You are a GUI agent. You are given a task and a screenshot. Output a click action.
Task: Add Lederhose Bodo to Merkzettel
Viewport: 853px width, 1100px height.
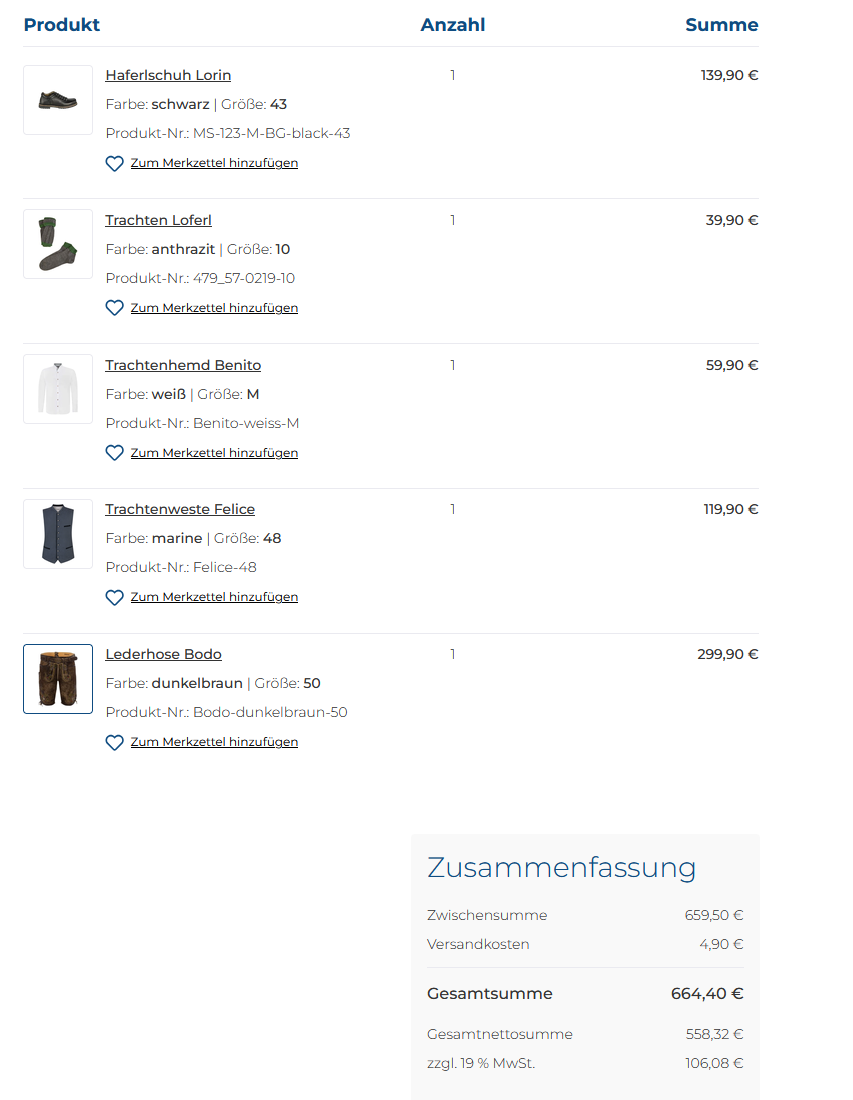[x=214, y=742]
